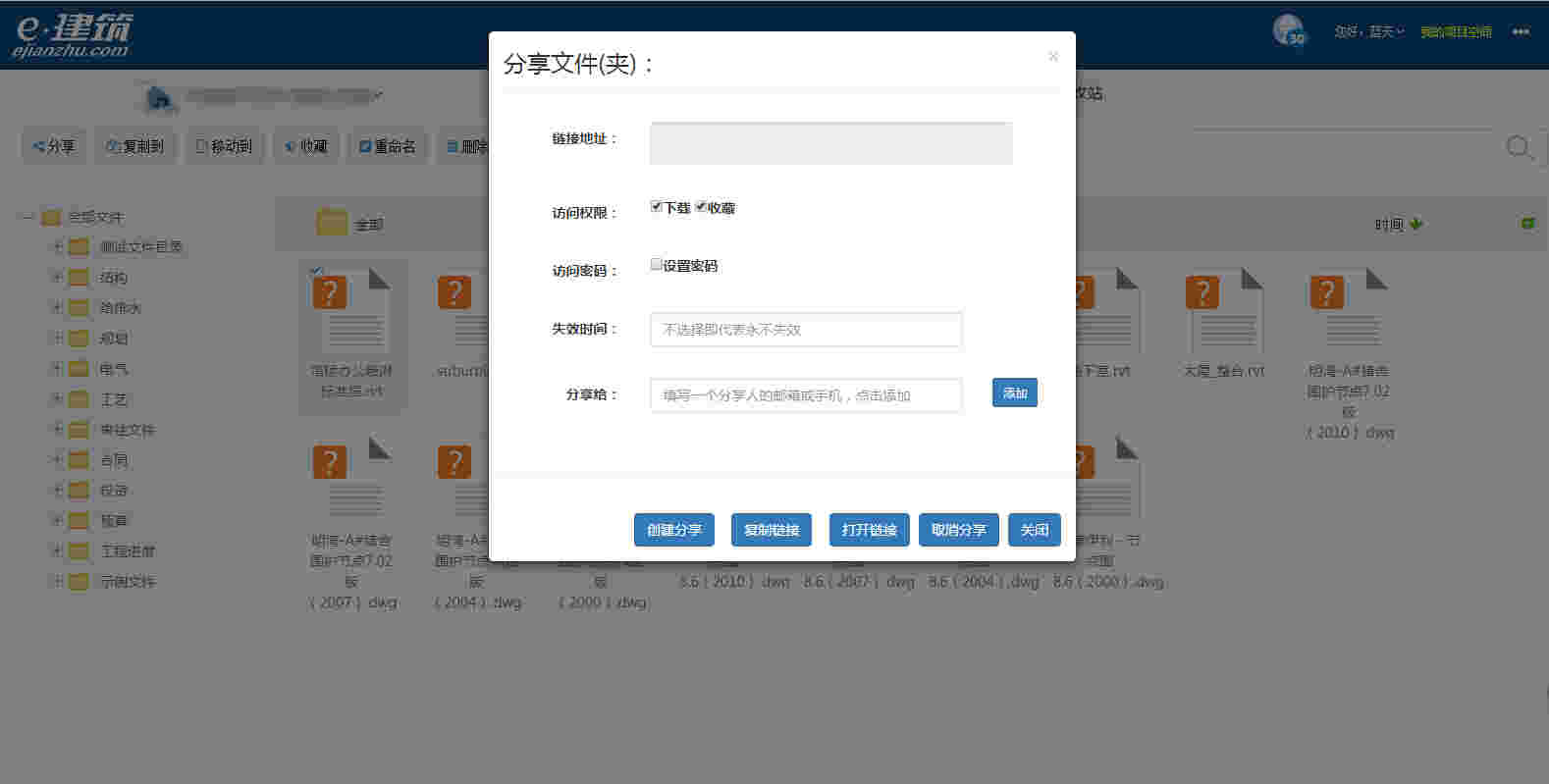Click the 重命名 toolbar button
The width and height of the screenshot is (1549, 784).
(x=388, y=146)
